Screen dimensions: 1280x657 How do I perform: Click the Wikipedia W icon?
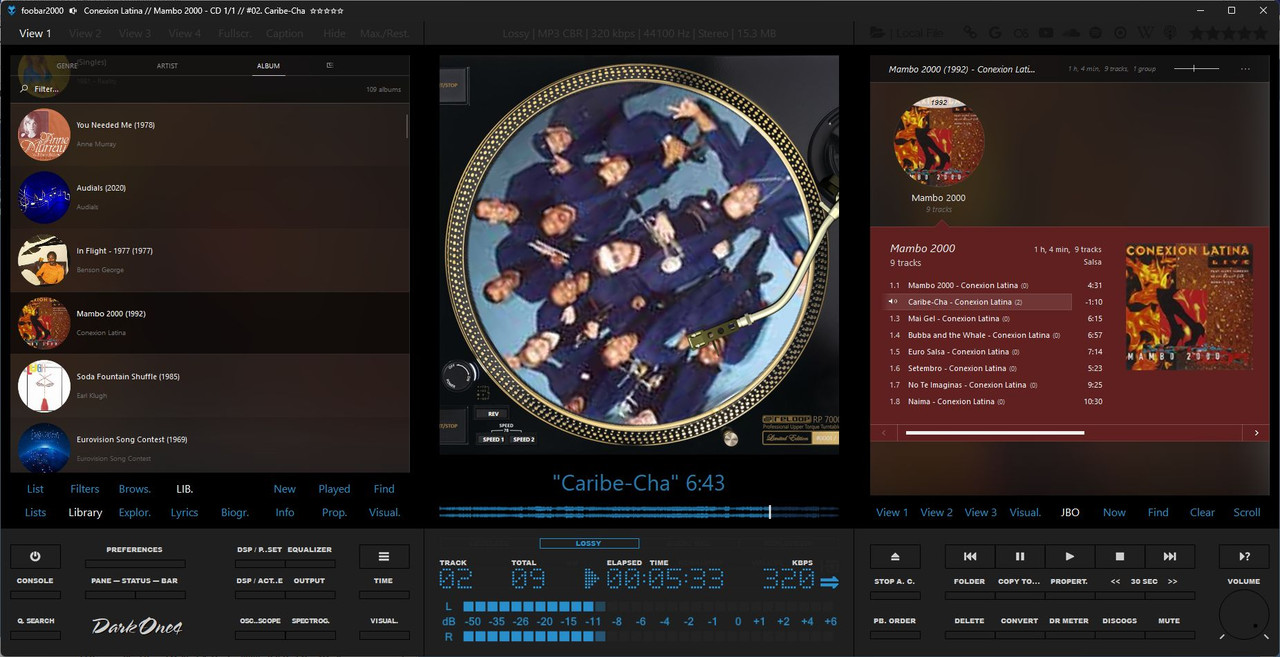coord(1145,33)
